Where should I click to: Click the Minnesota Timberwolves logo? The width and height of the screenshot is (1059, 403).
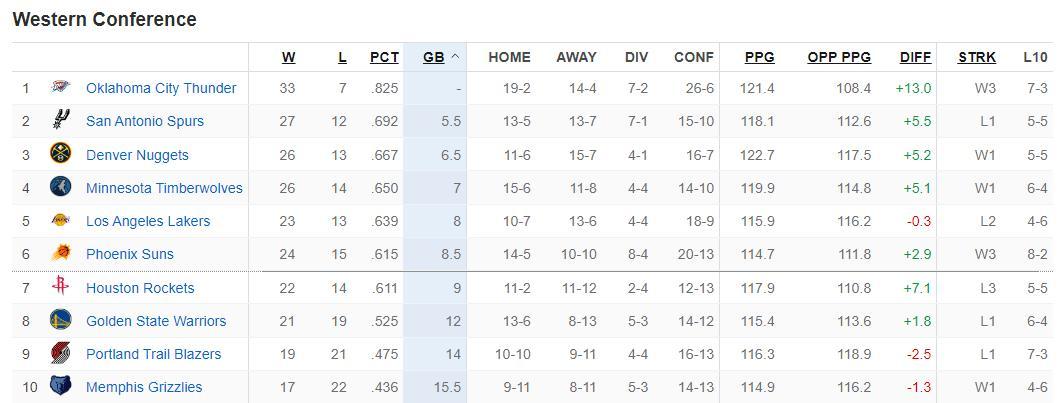coord(60,188)
